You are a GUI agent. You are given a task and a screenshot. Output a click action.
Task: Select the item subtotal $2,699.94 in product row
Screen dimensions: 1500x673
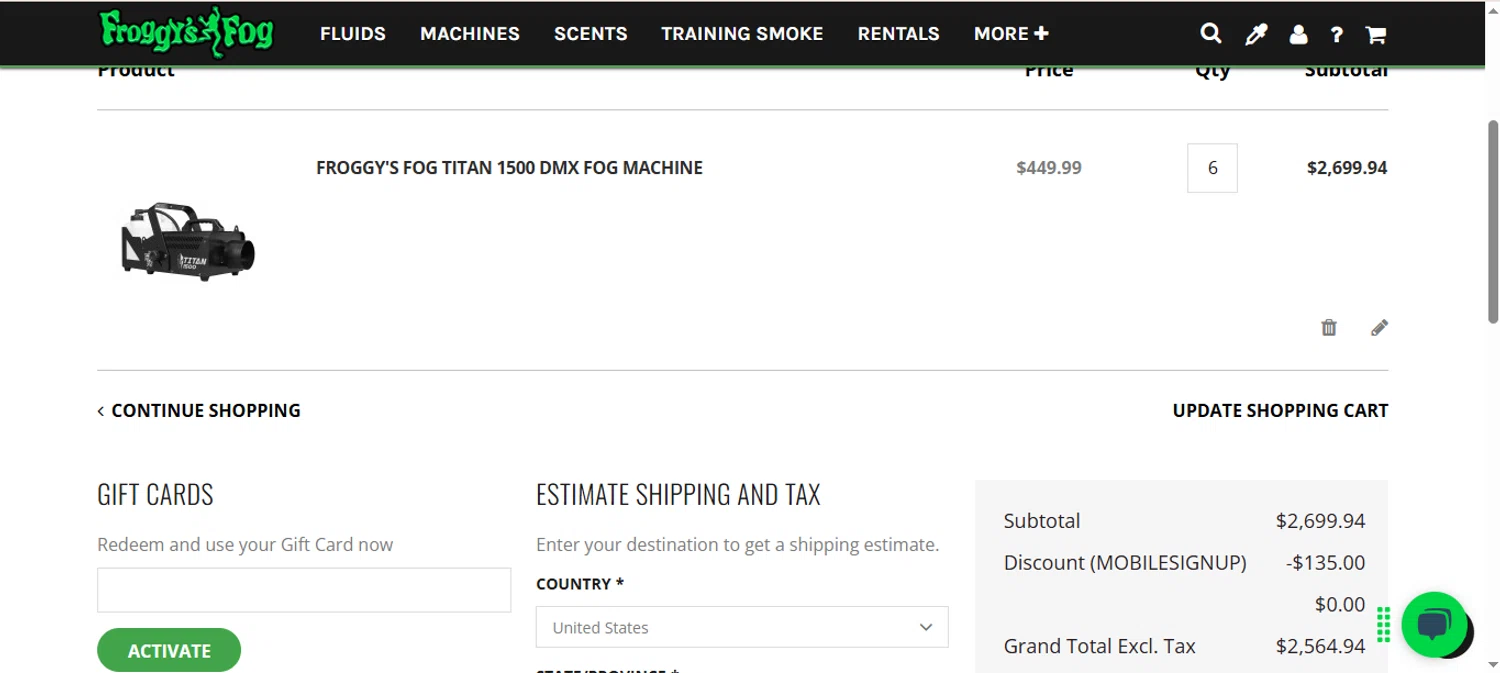pyautogui.click(x=1347, y=168)
